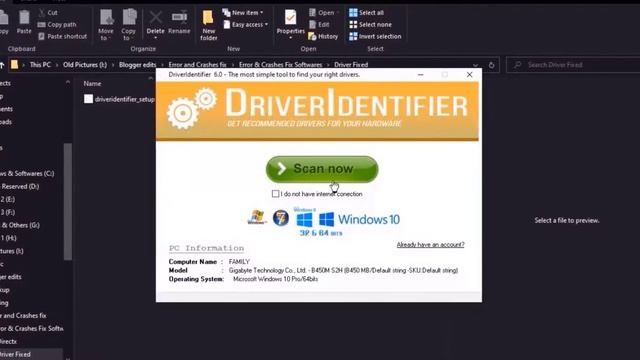This screenshot has width=640, height=360.
Task: Click the DriverIdentifier gears logo
Action: pyautogui.click(x=191, y=108)
